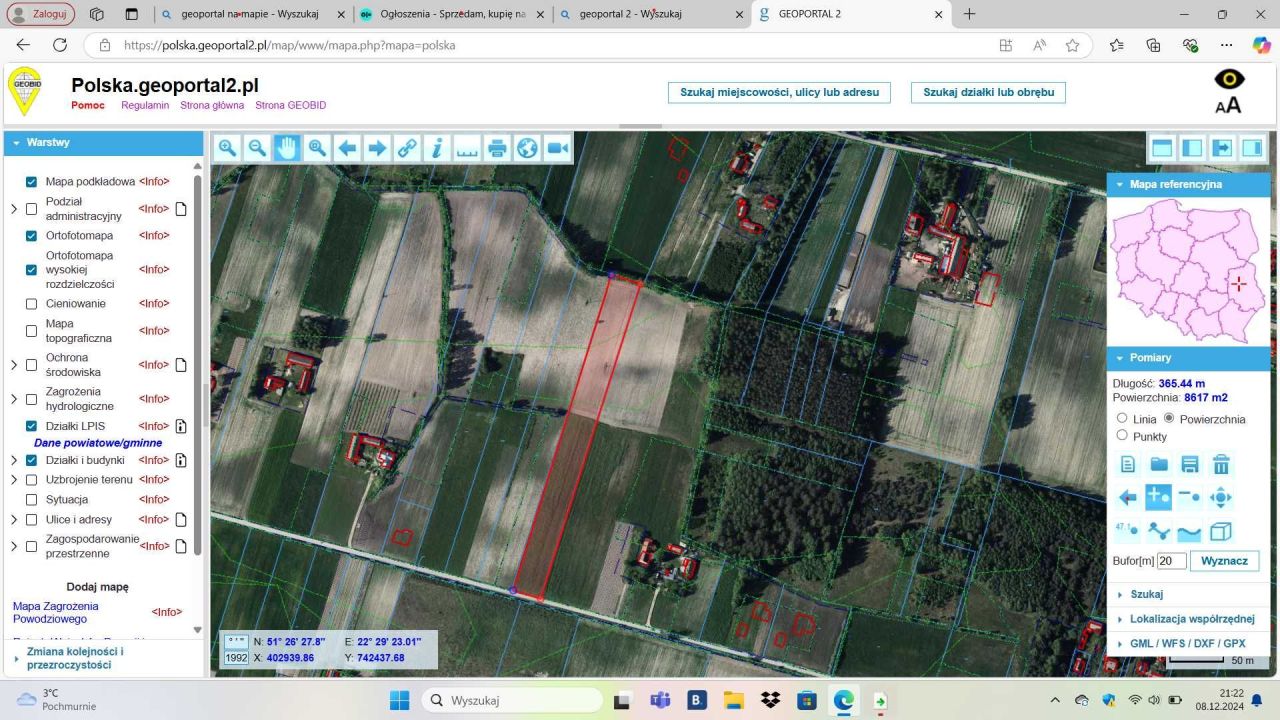Collapse Mapa referencyjna panel
Screen dimensions: 1280x720
pos(1188,185)
